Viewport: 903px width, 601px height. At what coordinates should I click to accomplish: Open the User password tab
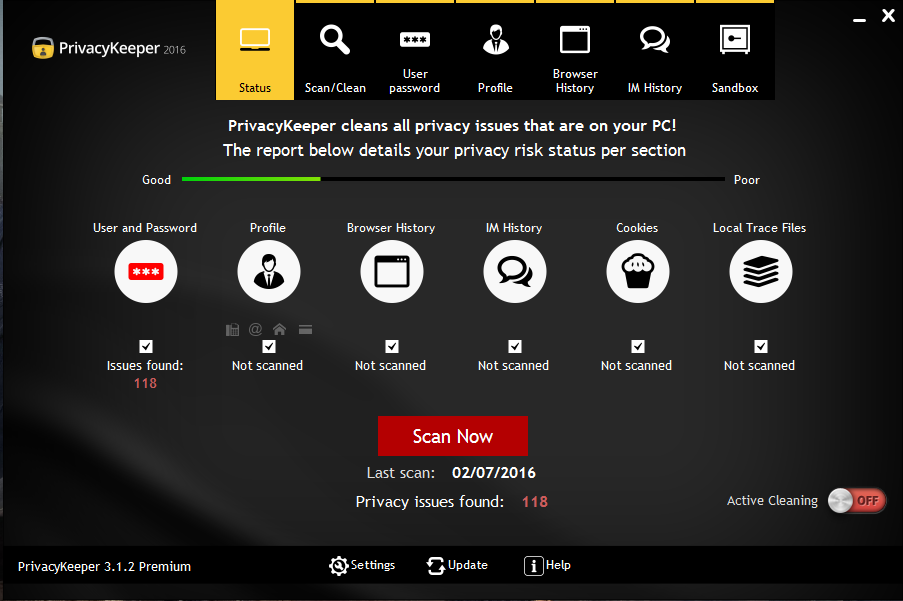click(x=415, y=51)
